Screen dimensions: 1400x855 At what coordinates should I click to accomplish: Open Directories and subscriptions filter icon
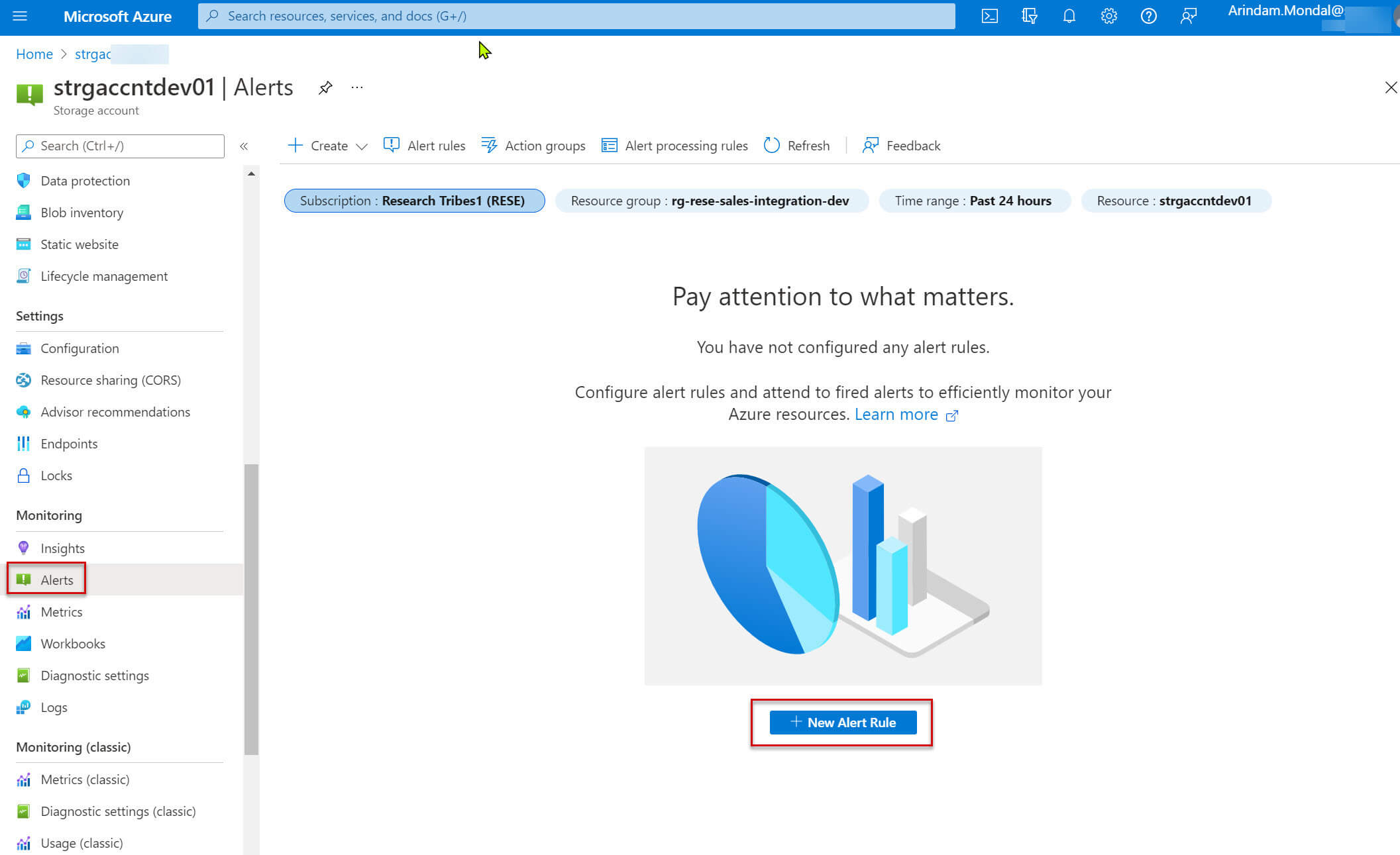point(1029,16)
